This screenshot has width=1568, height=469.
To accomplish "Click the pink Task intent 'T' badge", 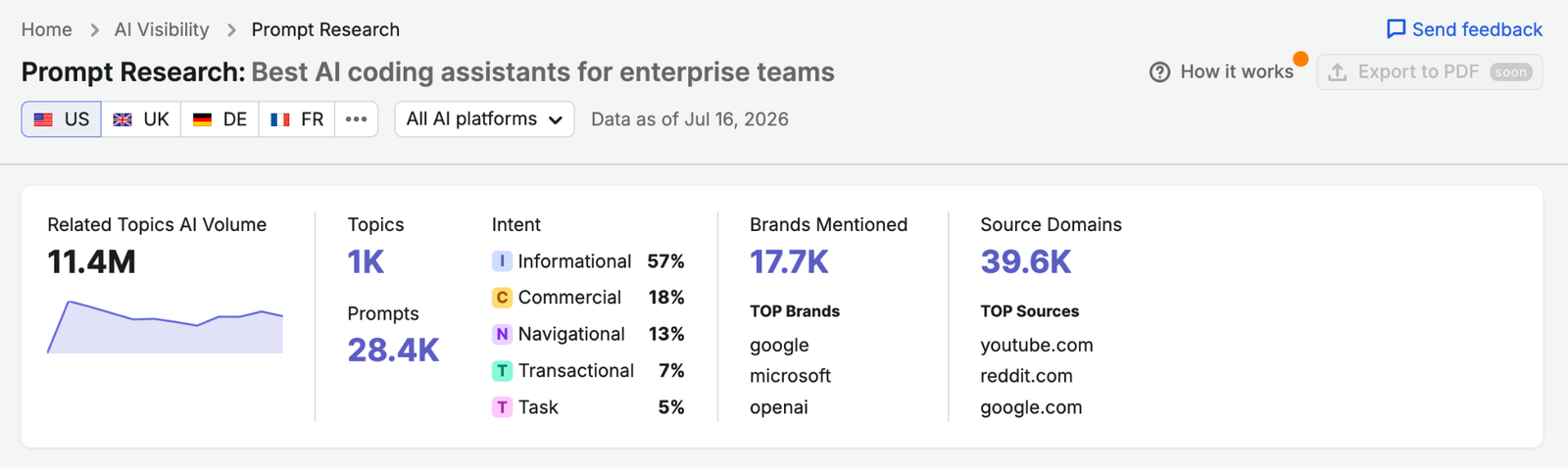I will 502,407.
